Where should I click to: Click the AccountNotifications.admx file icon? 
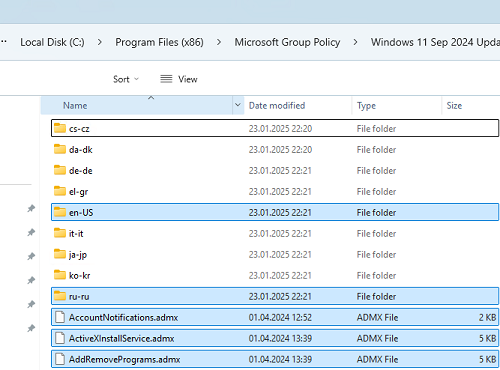tap(60, 317)
